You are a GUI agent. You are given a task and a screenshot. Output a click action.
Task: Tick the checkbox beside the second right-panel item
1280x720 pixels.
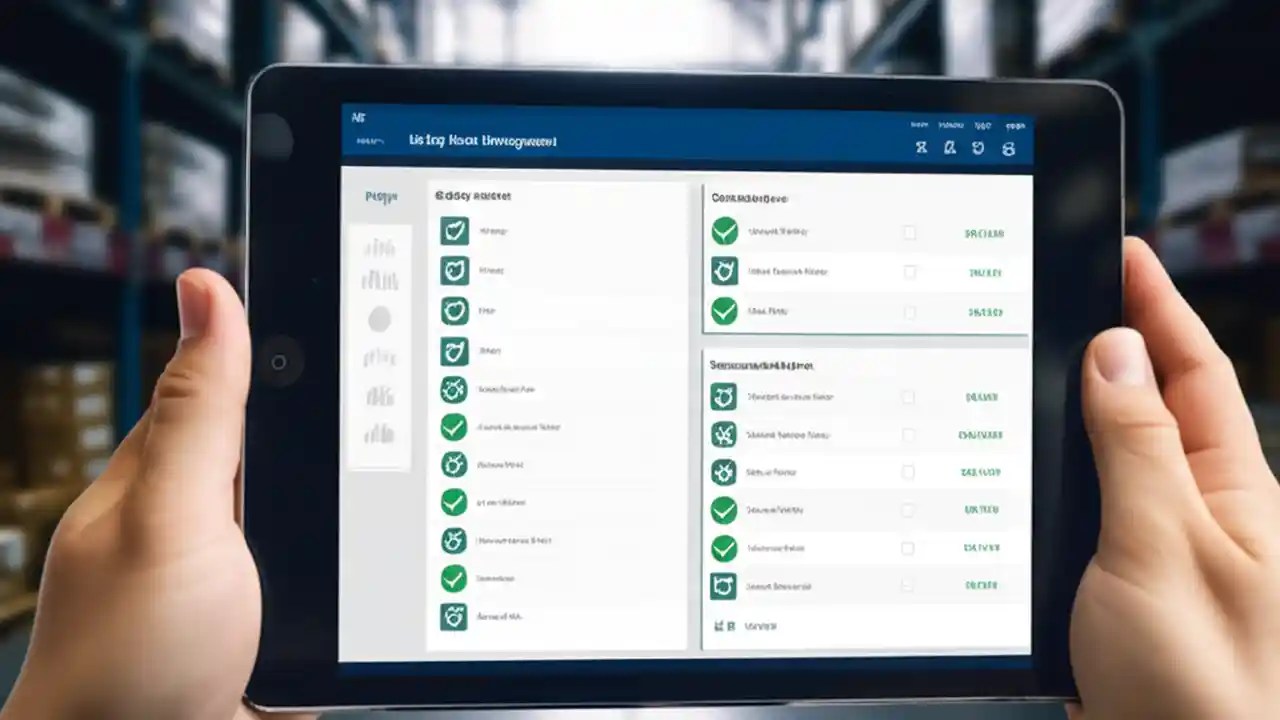pos(909,271)
